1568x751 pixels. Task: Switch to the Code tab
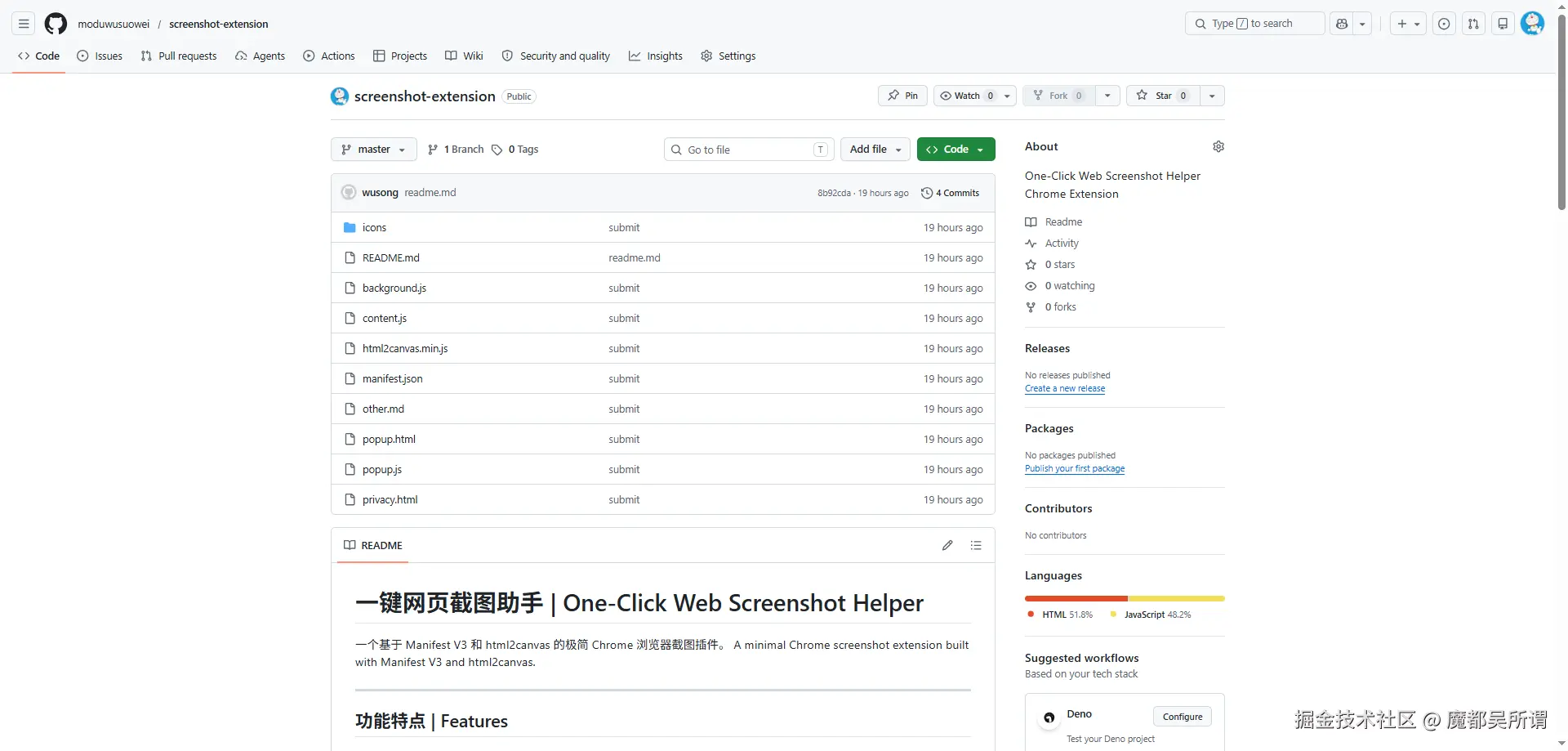[38, 56]
